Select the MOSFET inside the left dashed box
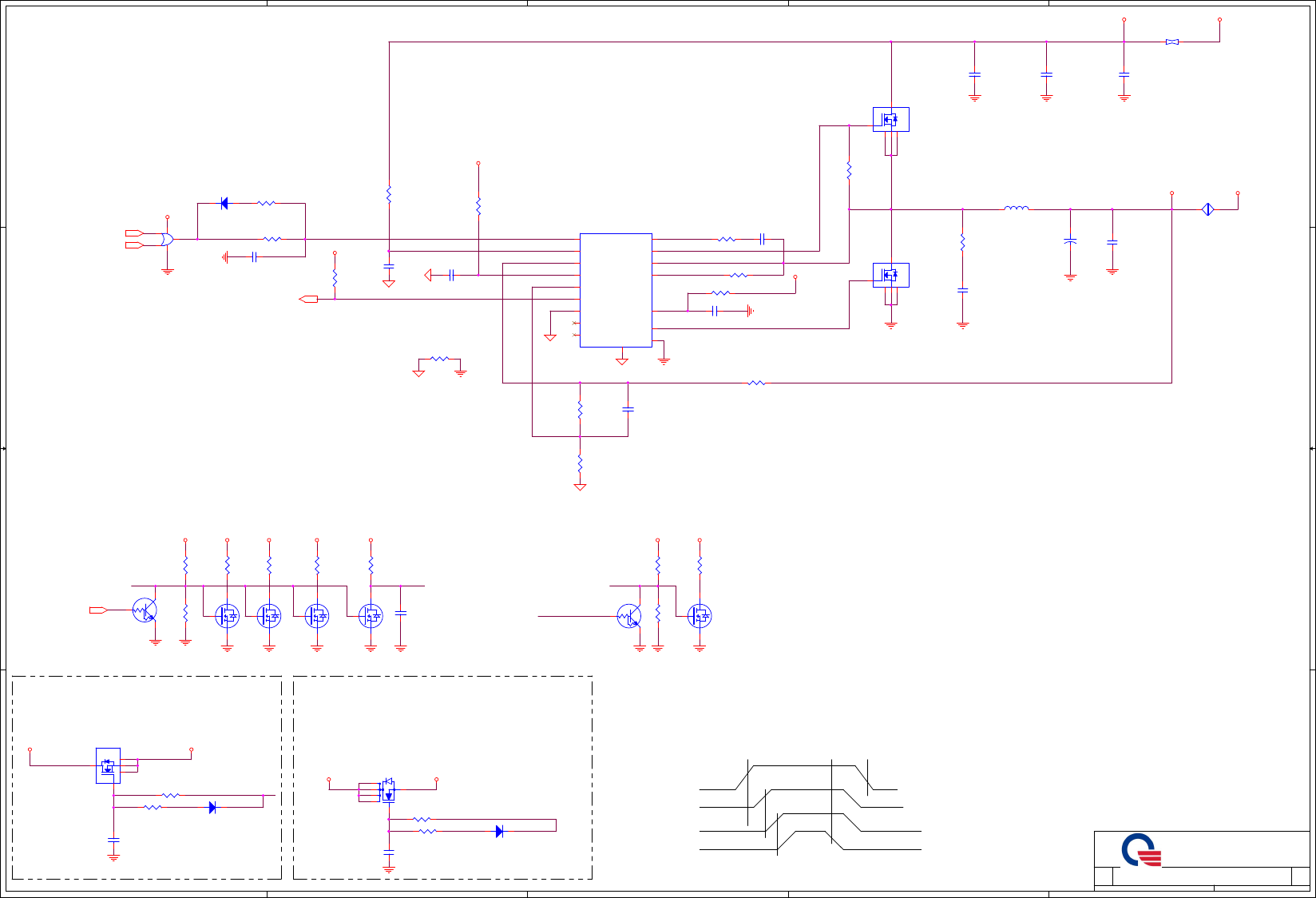This screenshot has width=1316, height=898. 108,765
